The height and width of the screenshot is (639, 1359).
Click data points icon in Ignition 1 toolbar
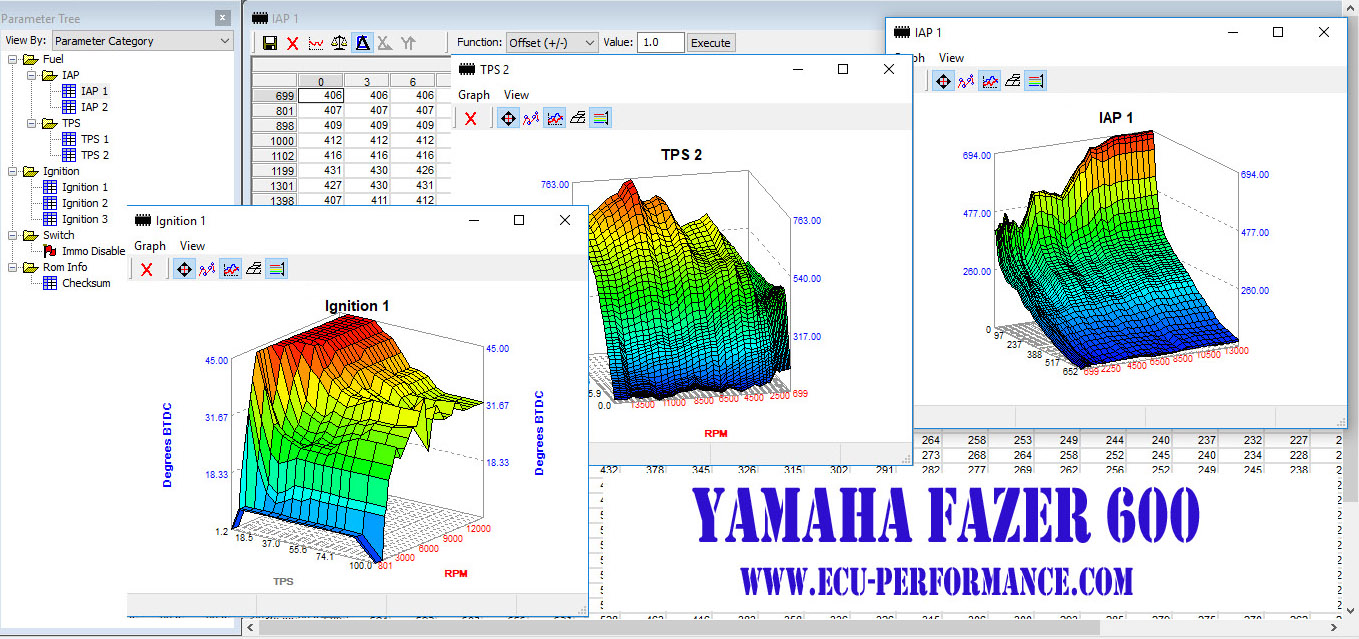207,269
